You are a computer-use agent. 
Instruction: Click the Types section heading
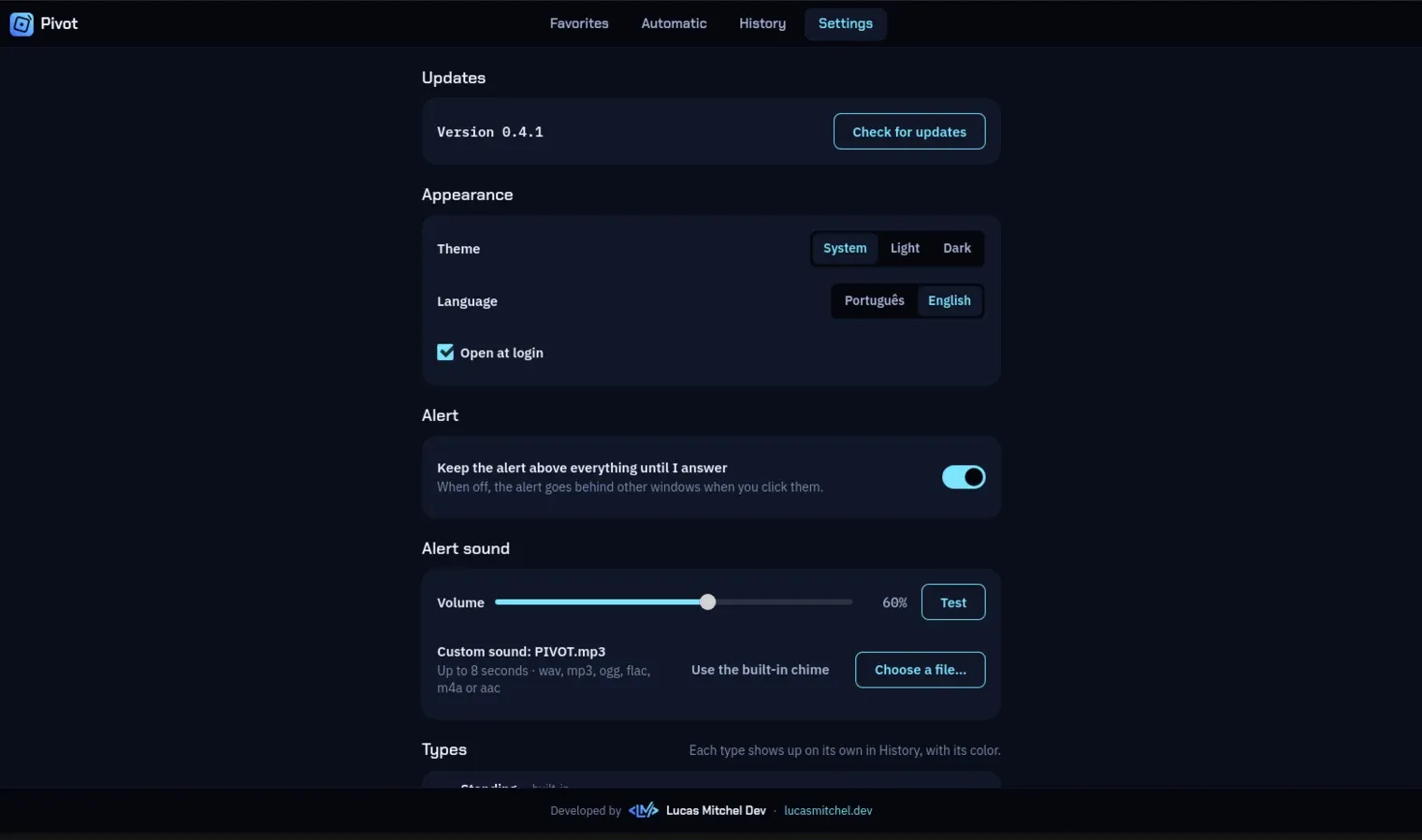click(444, 749)
